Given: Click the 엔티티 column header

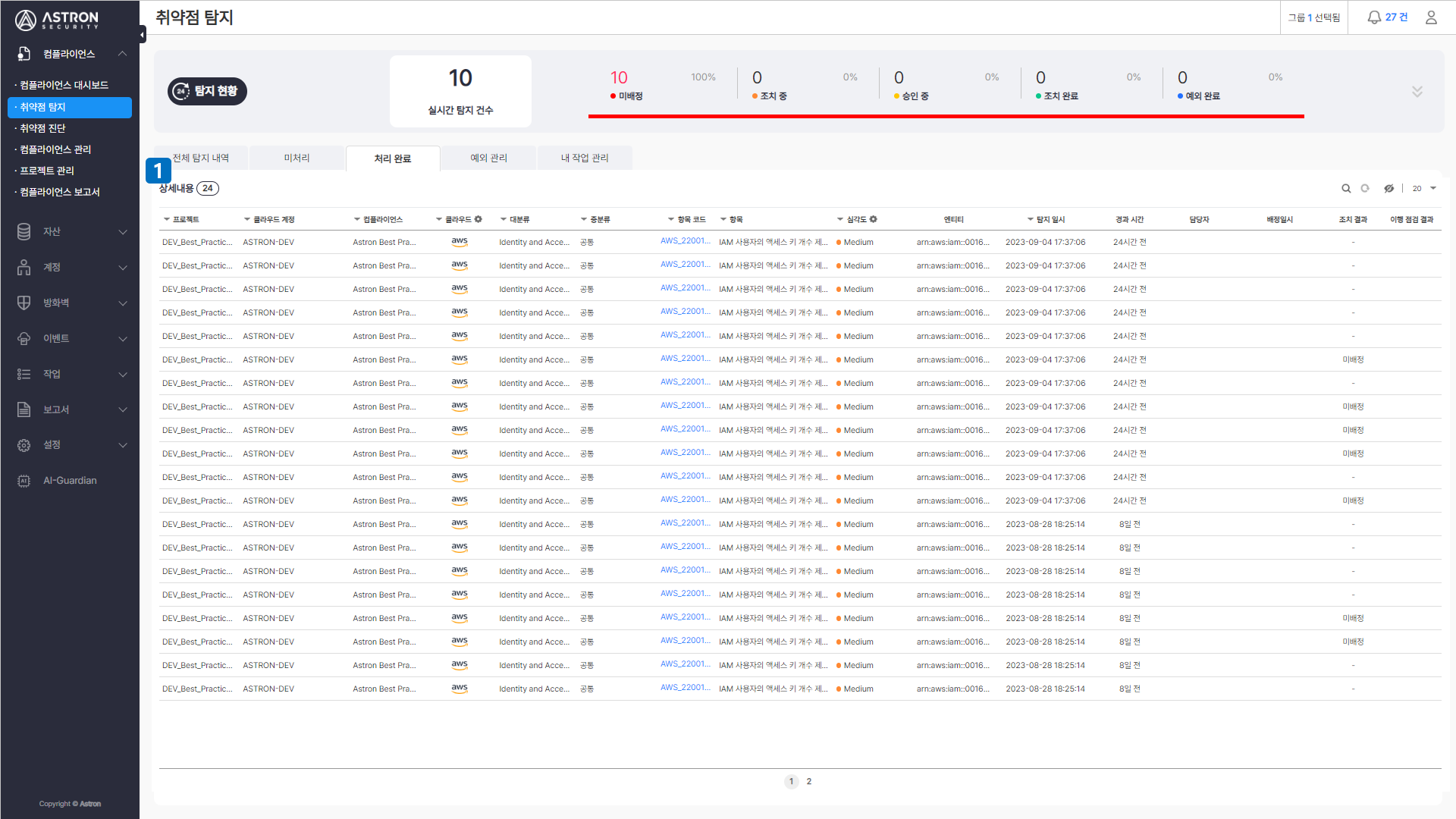Looking at the screenshot, I should point(953,219).
